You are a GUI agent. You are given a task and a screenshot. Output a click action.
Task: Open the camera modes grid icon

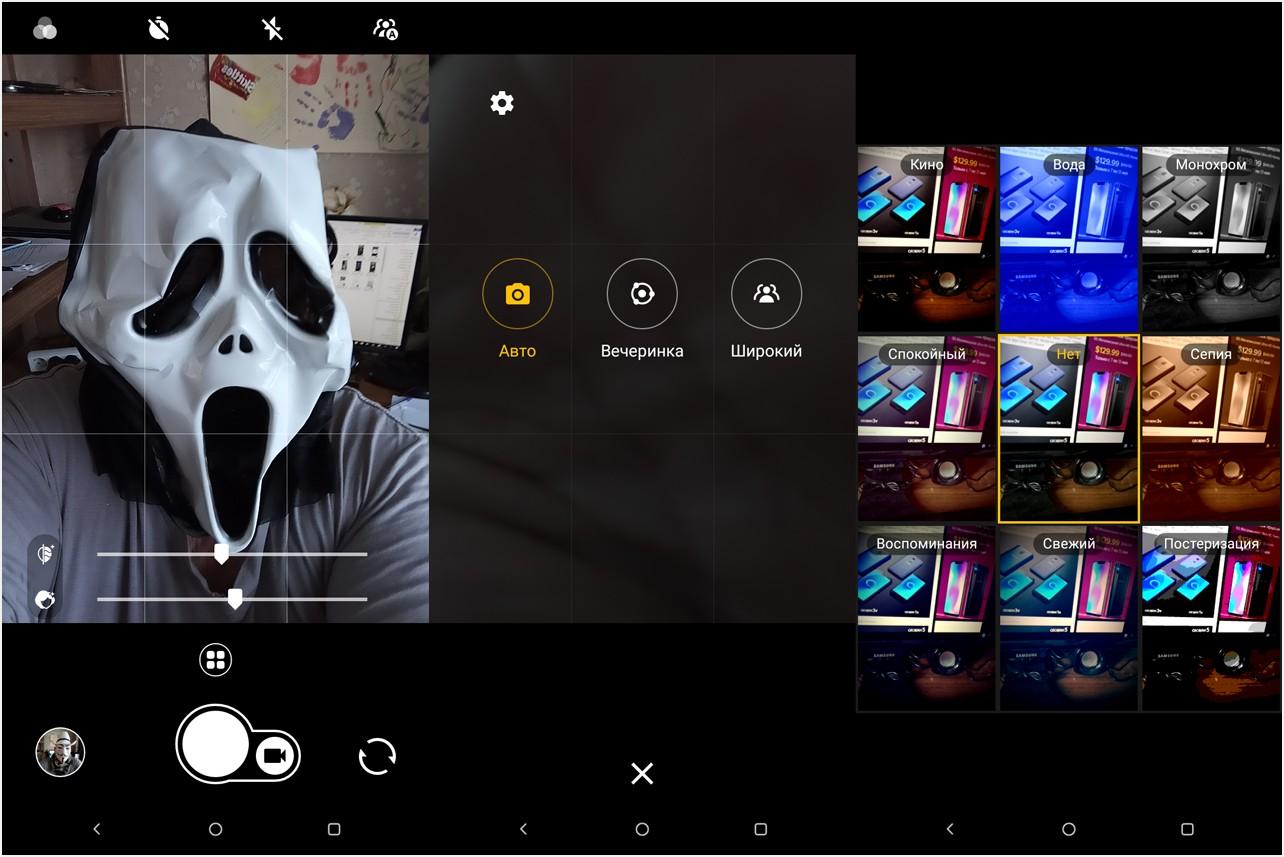pos(215,660)
